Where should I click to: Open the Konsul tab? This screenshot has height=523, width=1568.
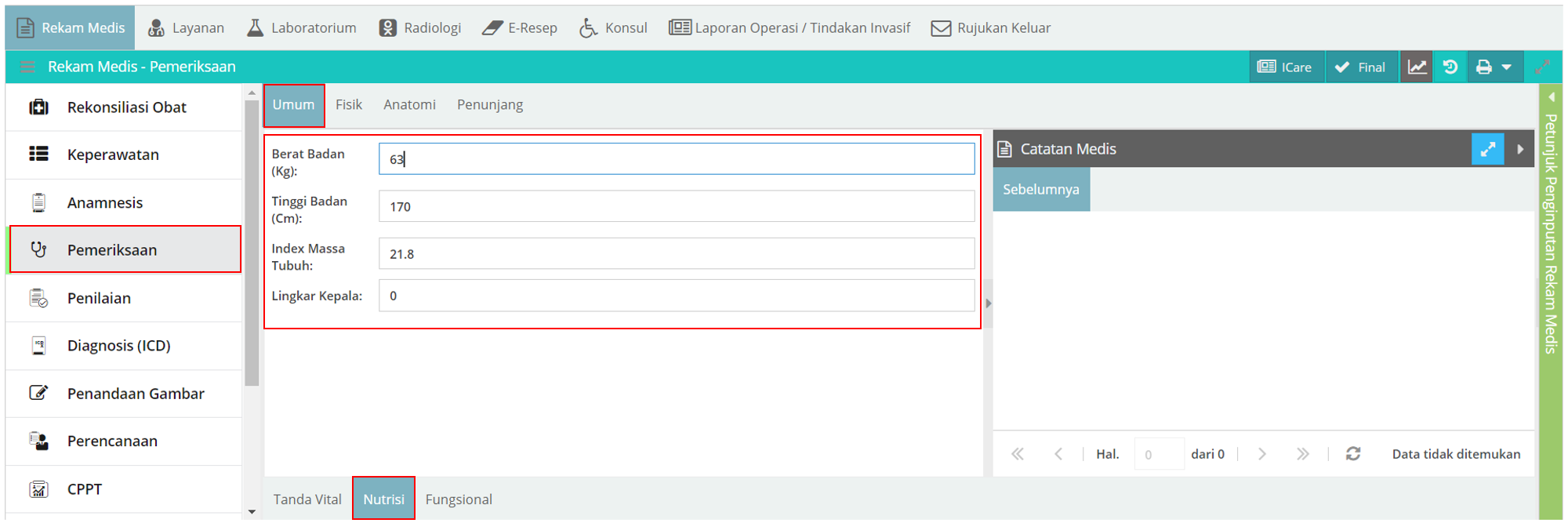tap(613, 27)
